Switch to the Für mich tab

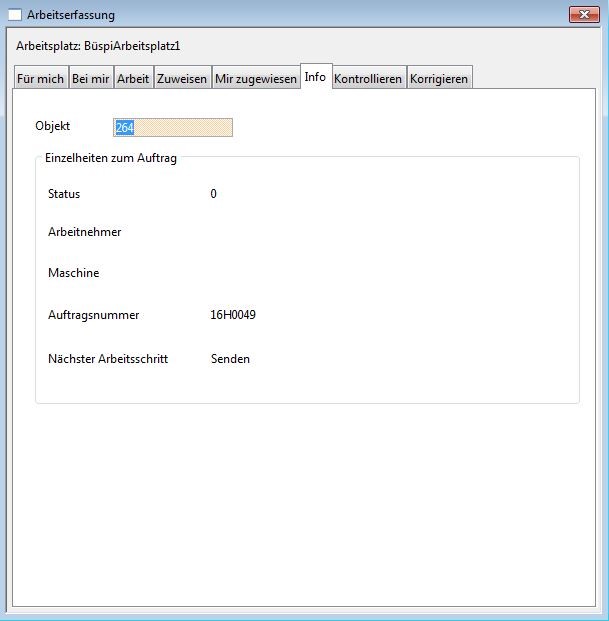[41, 79]
